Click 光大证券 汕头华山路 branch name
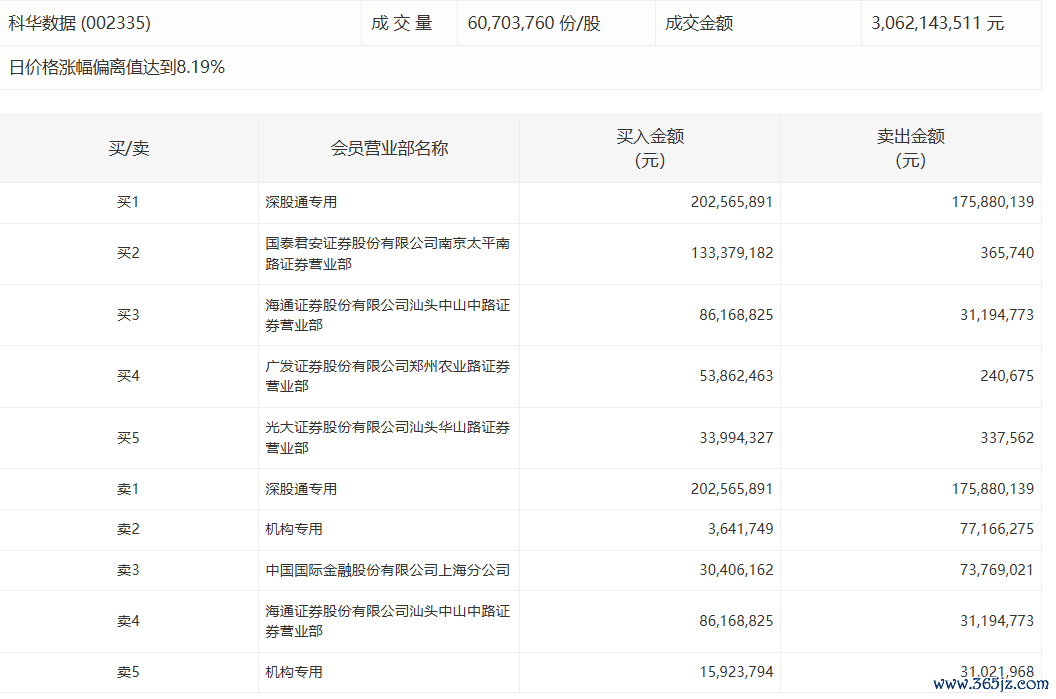The image size is (1056, 699). 387,438
